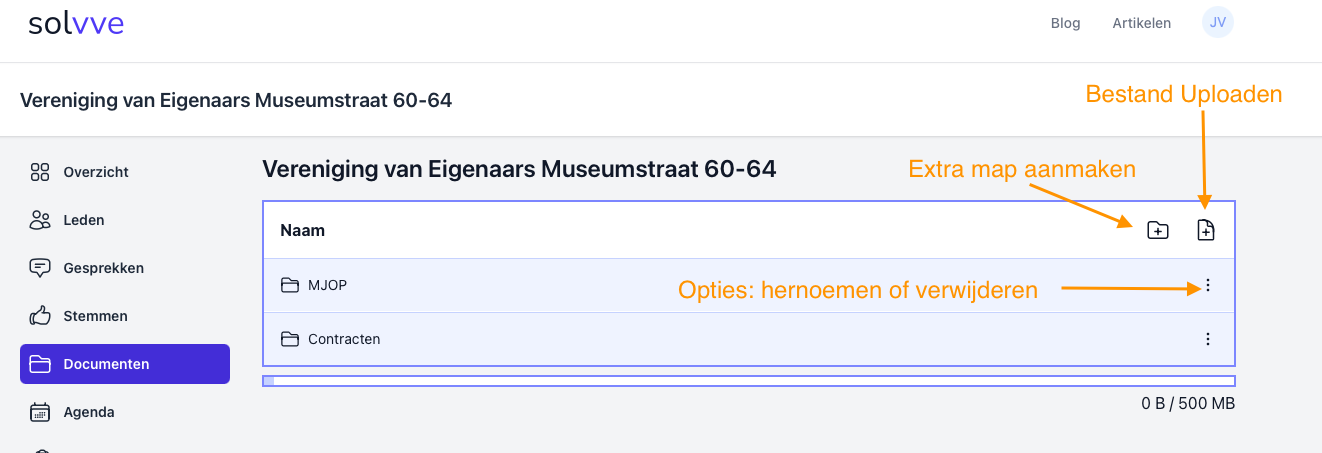
Task: Click the create new folder icon
Action: 1157,230
